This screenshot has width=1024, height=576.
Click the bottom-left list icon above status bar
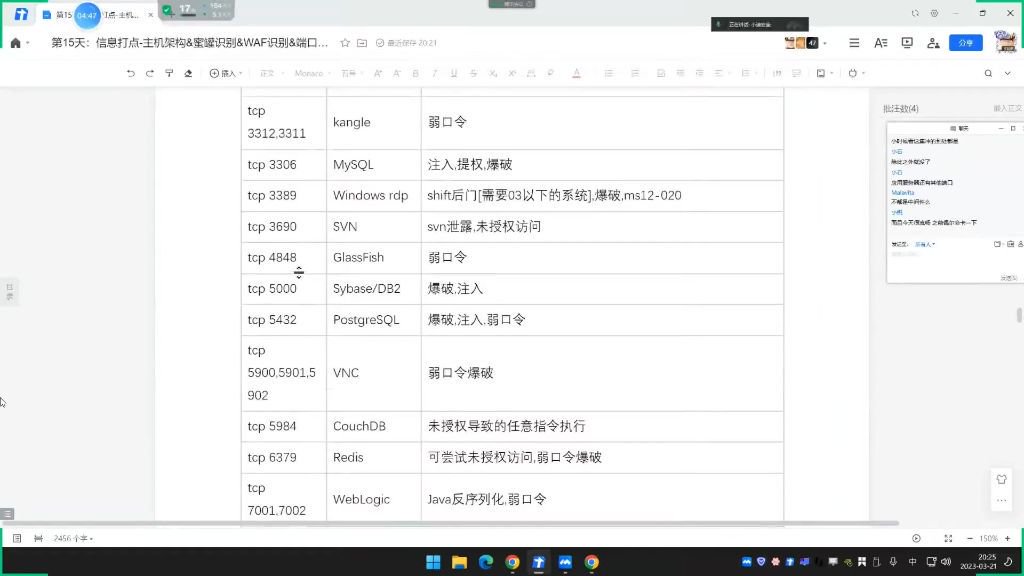[x=7, y=514]
